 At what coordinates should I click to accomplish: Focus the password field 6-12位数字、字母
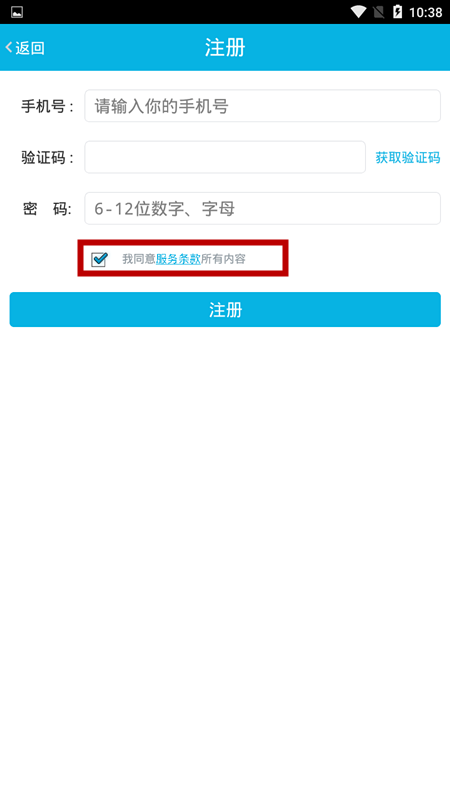click(x=262, y=208)
